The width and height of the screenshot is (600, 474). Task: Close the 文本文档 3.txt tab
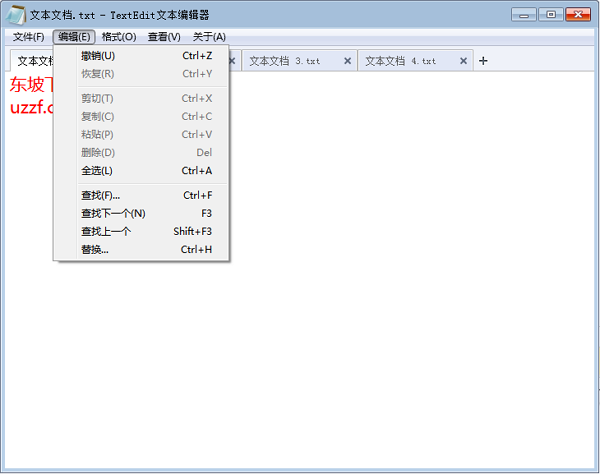(x=348, y=61)
